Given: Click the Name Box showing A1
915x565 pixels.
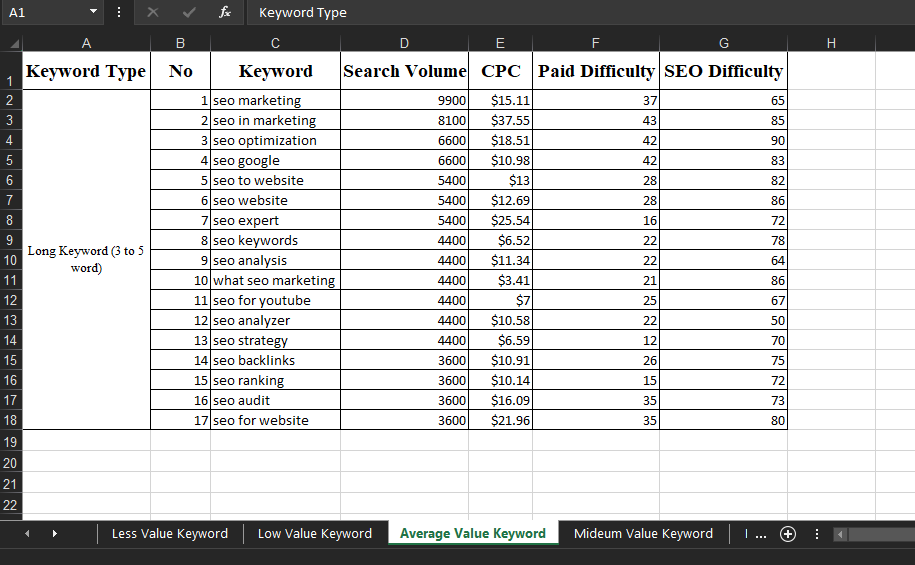Looking at the screenshot, I should pyautogui.click(x=42, y=13).
